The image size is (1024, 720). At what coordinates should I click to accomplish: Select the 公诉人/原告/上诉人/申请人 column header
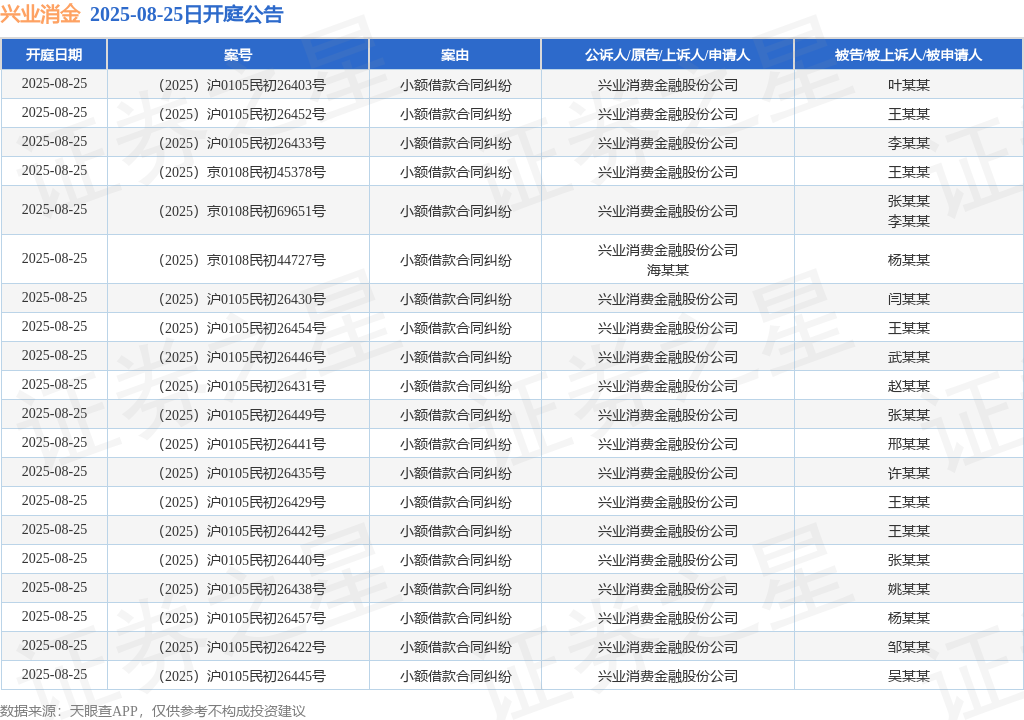point(667,55)
